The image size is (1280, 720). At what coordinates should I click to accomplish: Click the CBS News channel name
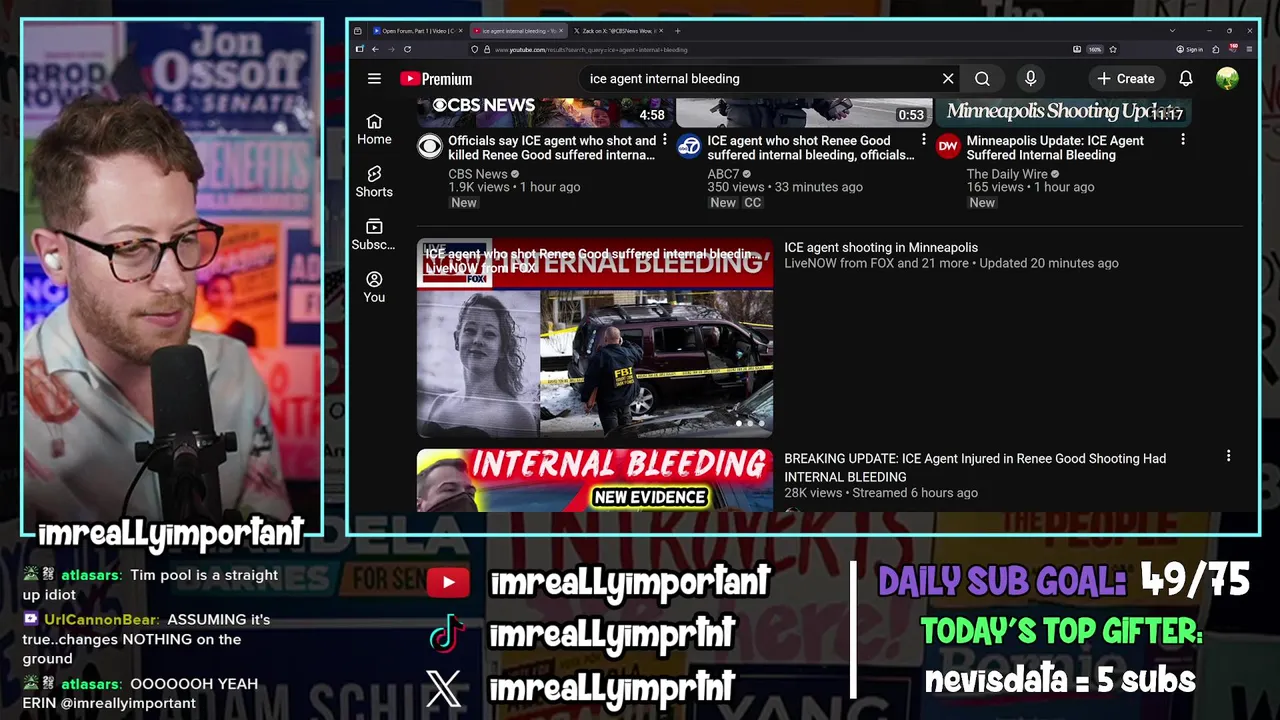click(478, 174)
